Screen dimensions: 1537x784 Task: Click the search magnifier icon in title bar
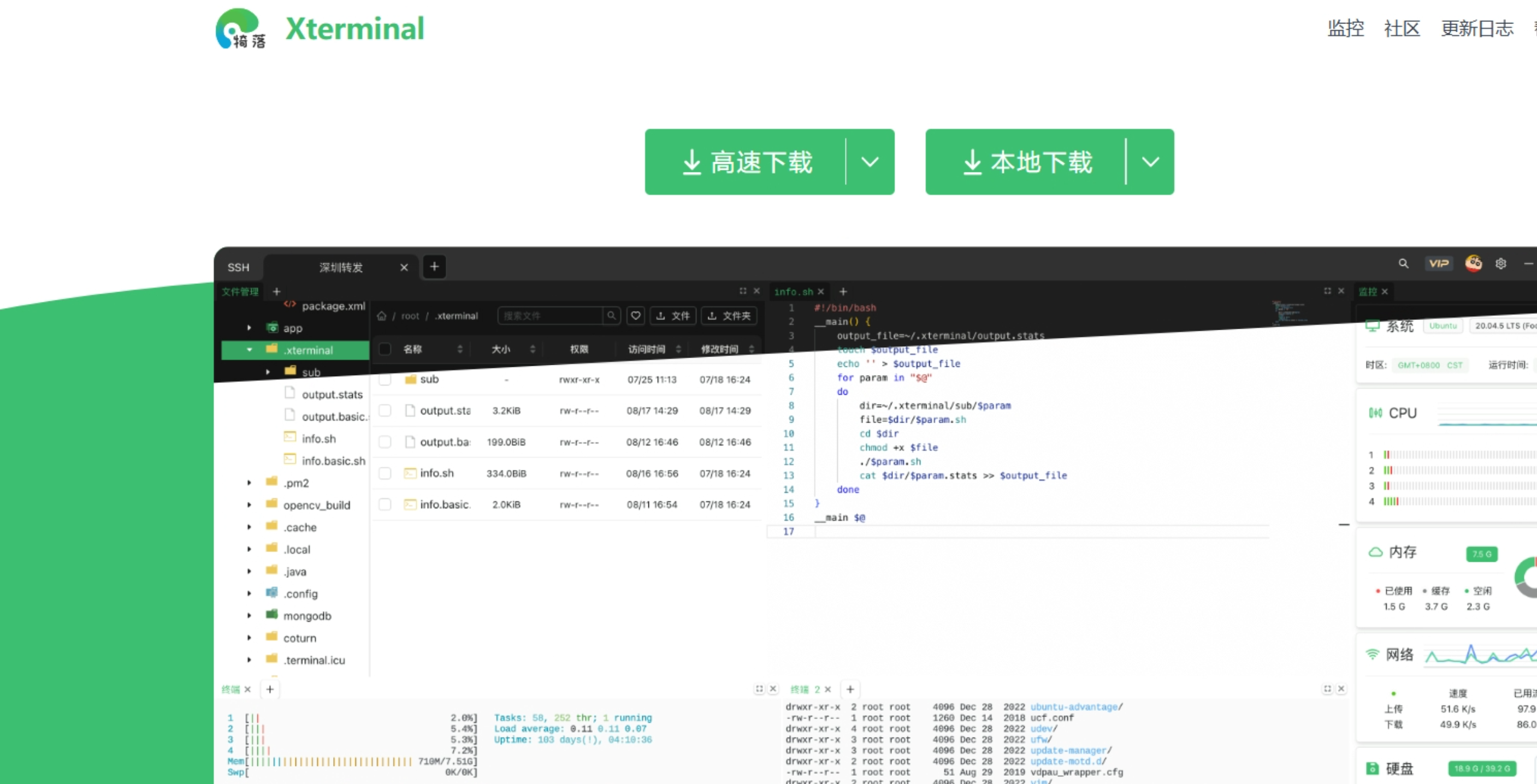coord(1403,264)
